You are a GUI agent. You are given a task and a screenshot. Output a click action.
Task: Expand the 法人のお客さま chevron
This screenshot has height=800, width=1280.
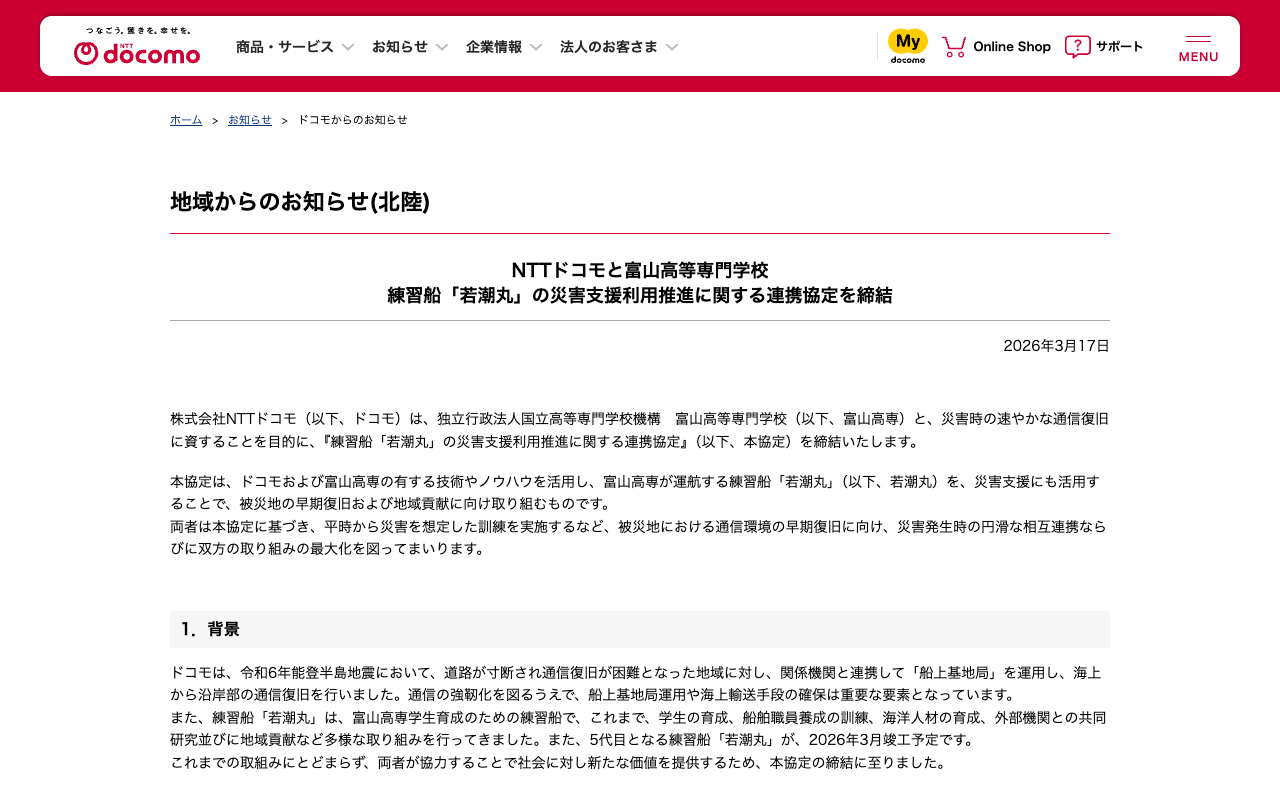pos(672,47)
